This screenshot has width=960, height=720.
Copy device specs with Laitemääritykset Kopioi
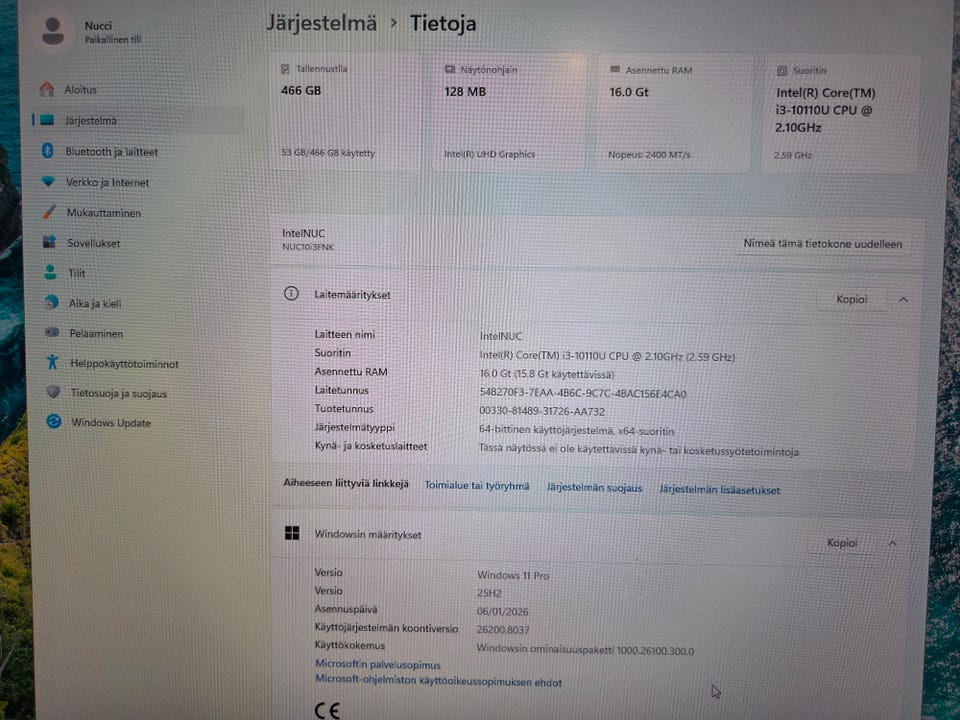(x=852, y=299)
